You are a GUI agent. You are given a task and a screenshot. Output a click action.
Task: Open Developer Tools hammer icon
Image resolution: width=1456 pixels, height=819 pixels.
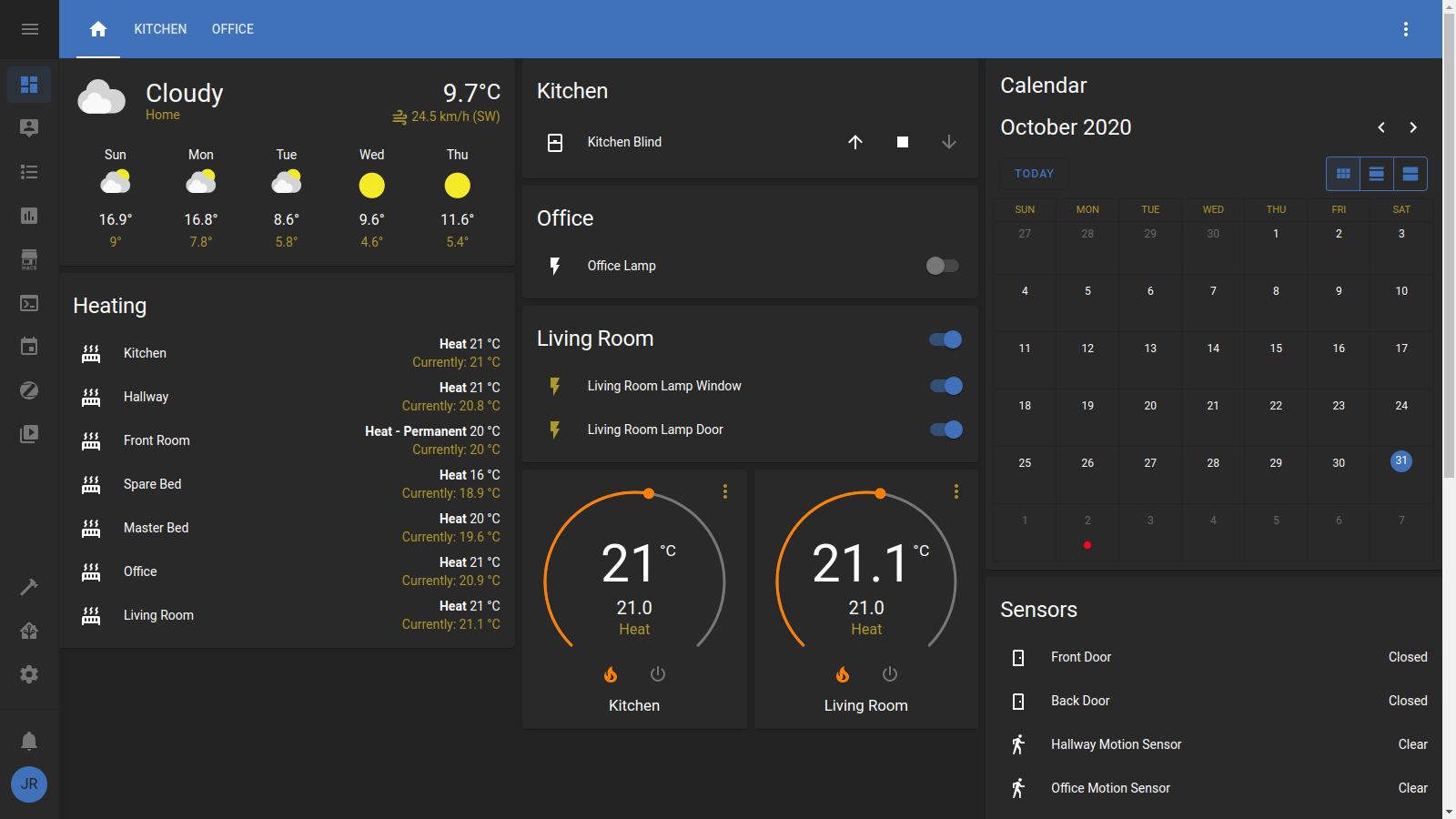tap(29, 587)
